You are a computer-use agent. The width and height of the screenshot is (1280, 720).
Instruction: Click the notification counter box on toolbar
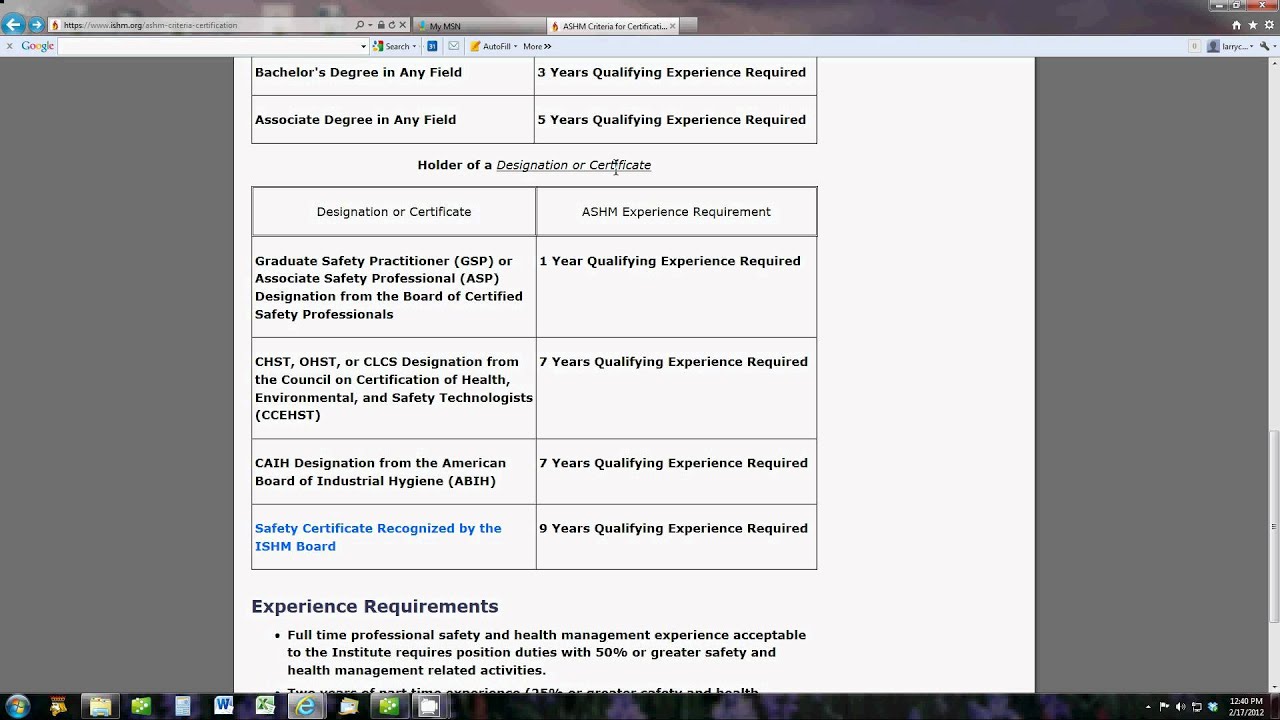[x=1194, y=46]
